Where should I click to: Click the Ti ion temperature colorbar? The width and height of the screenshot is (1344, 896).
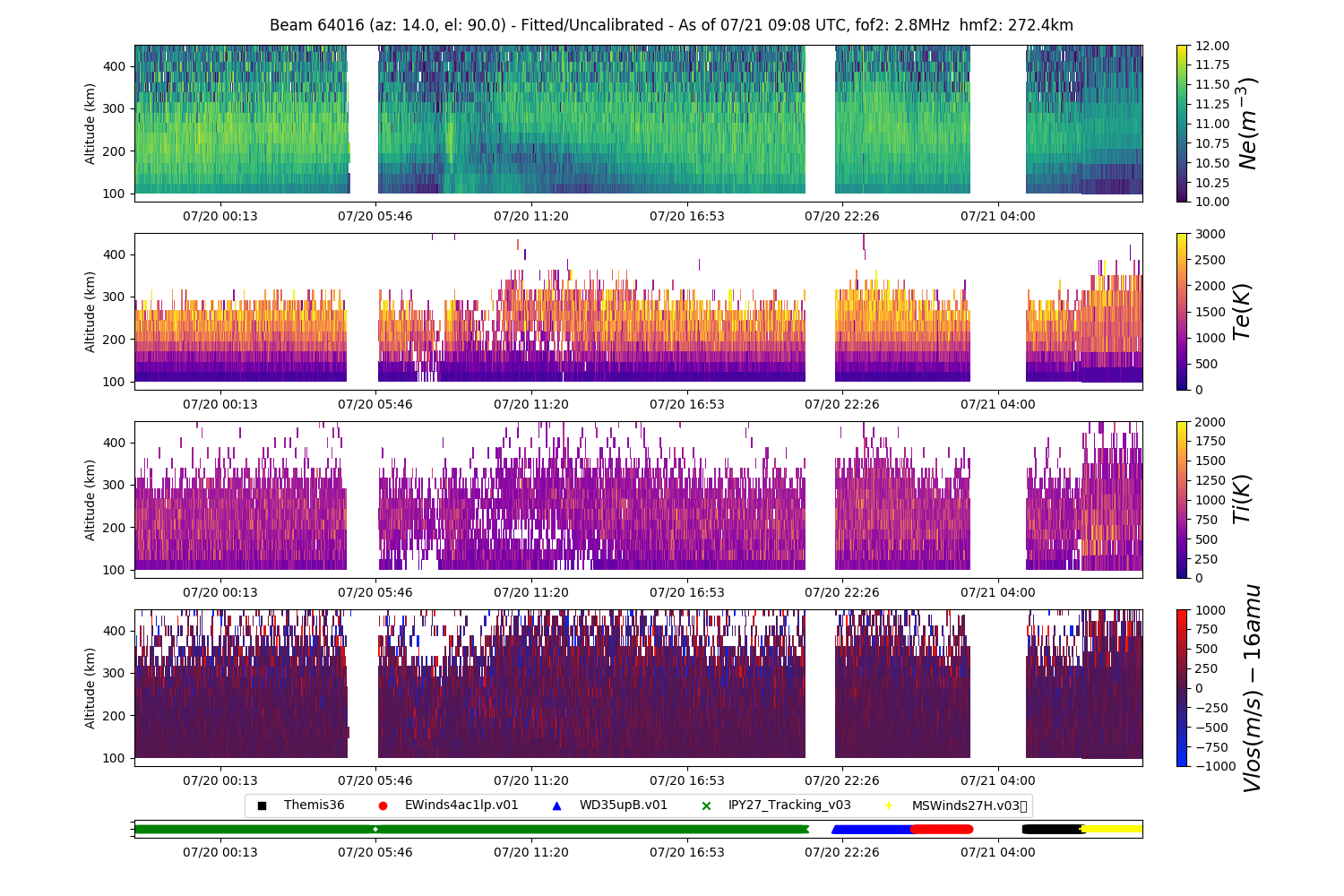[x=1182, y=499]
